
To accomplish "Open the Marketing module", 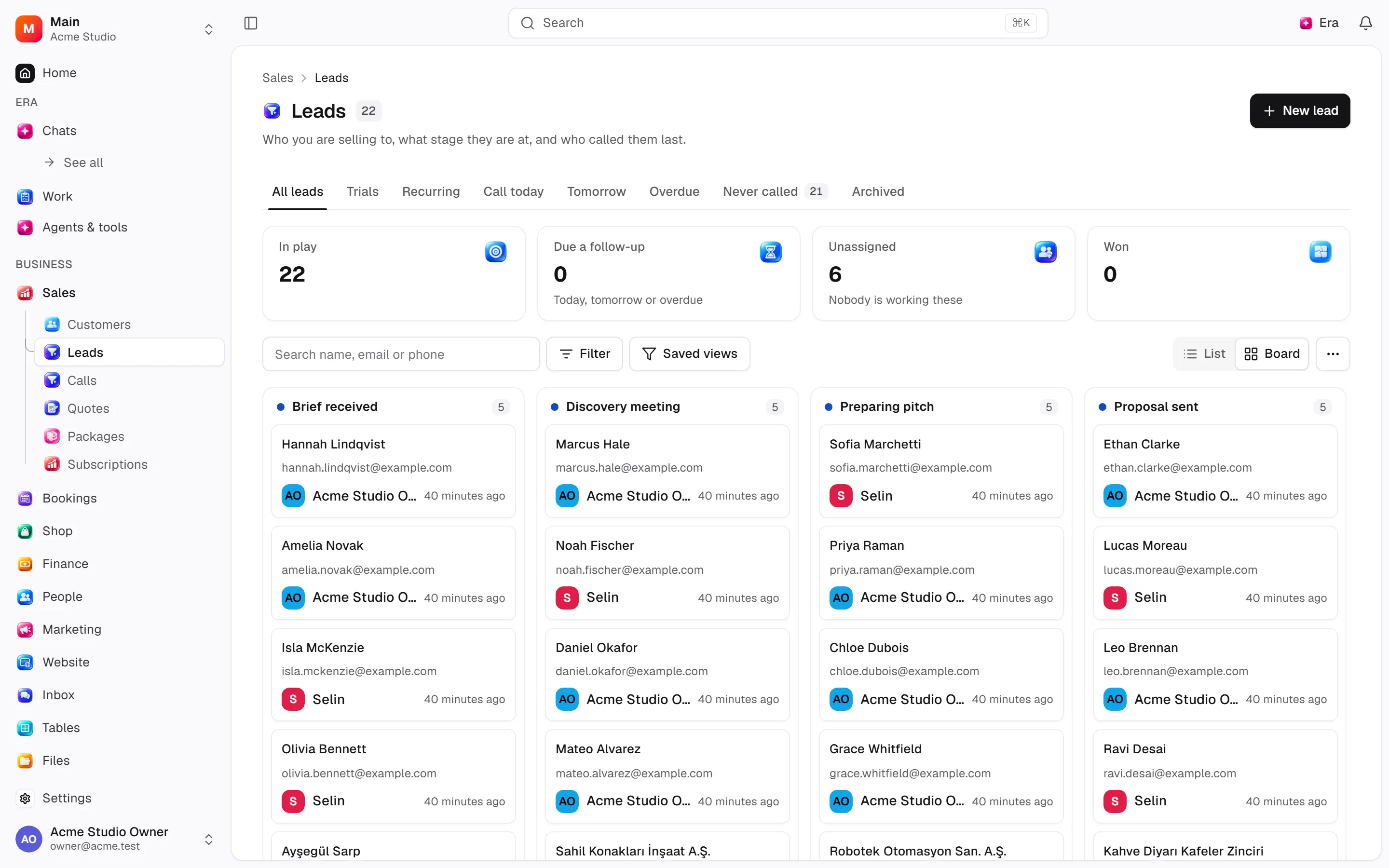I will point(72,629).
